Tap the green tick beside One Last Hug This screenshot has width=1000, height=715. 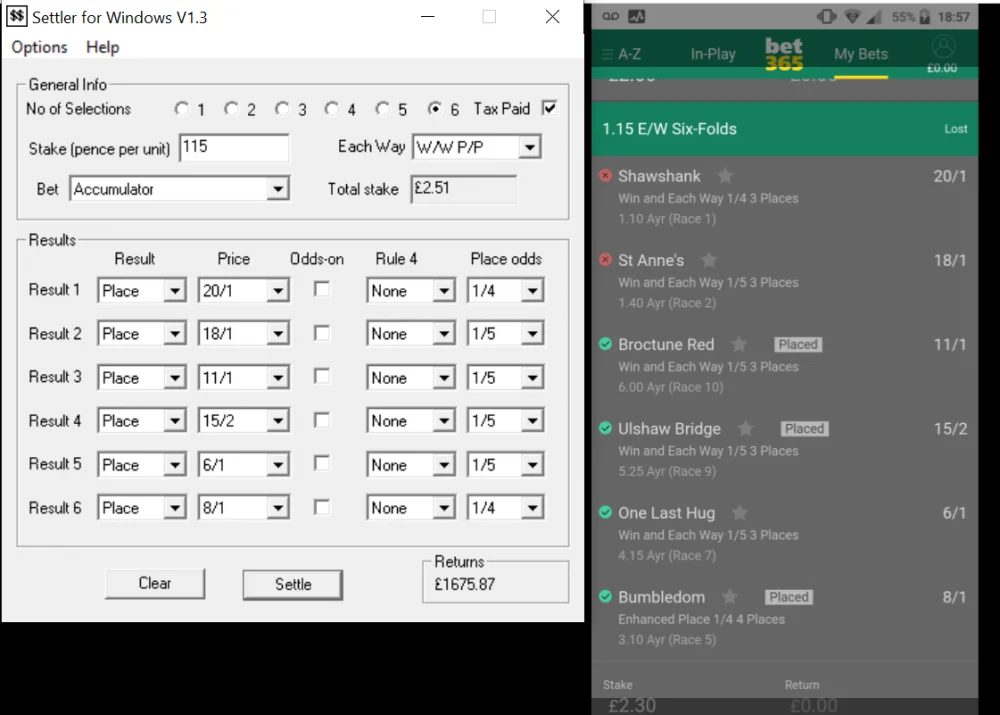click(x=605, y=512)
